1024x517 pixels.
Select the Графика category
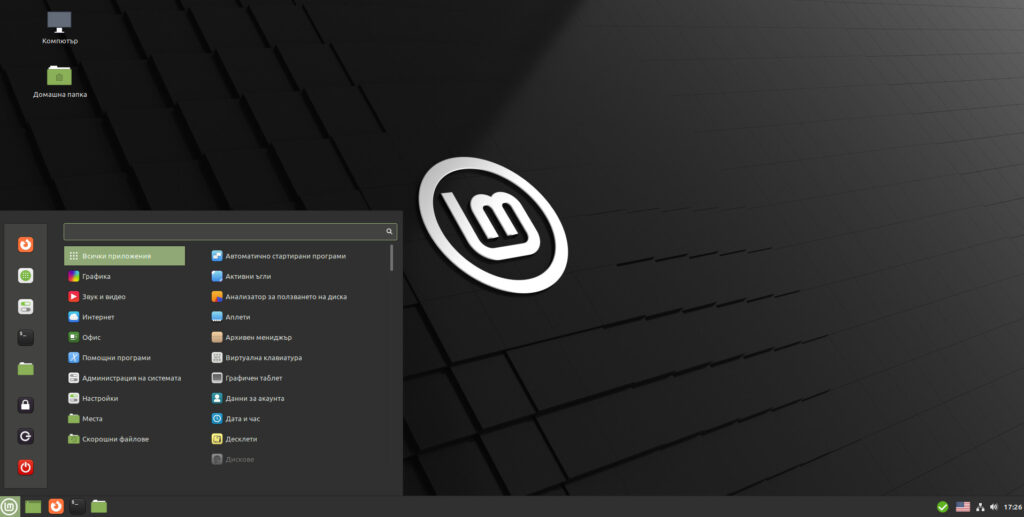point(124,276)
